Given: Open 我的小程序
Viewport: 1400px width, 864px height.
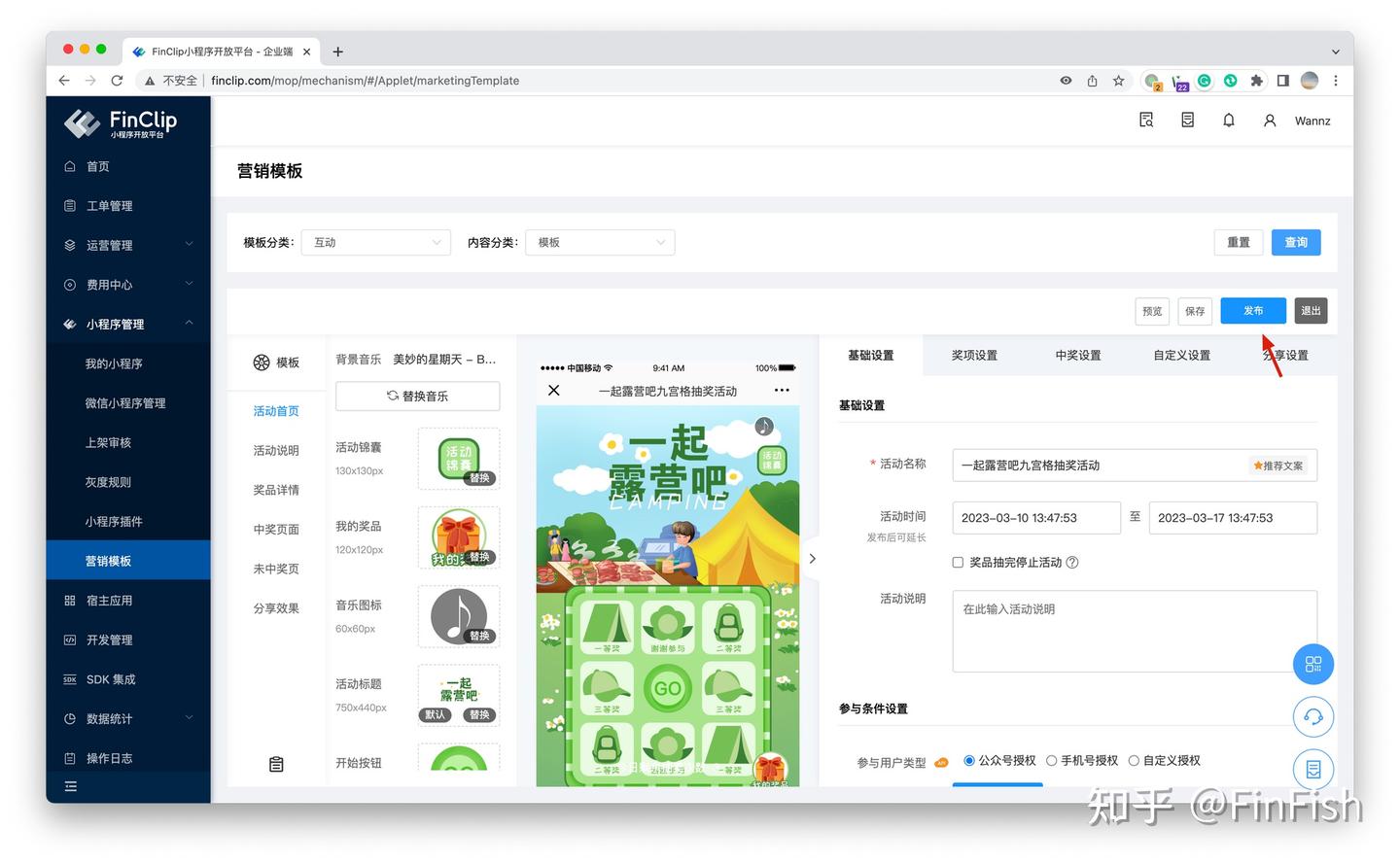Looking at the screenshot, I should (114, 363).
